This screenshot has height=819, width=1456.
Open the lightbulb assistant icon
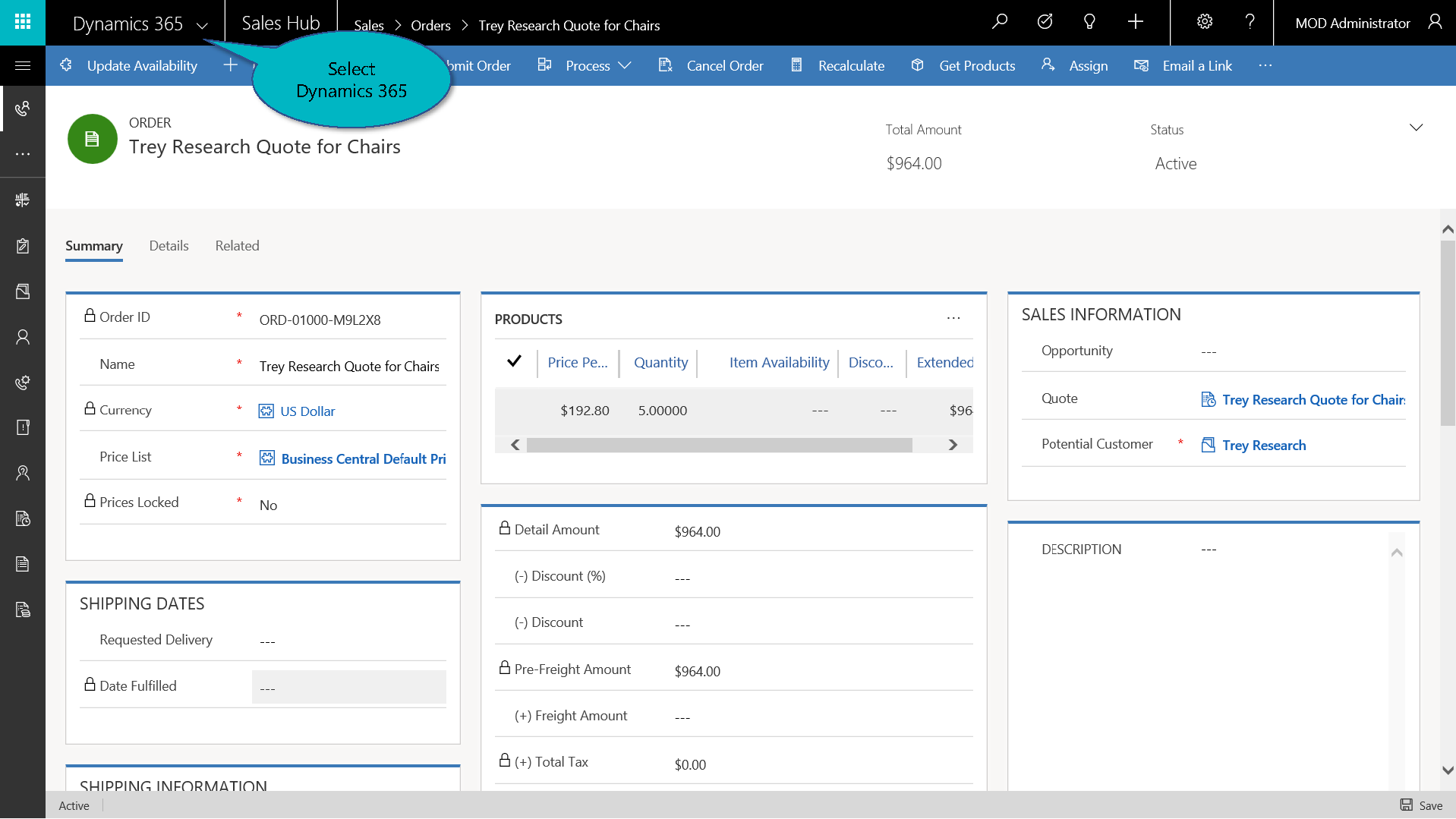(x=1089, y=22)
